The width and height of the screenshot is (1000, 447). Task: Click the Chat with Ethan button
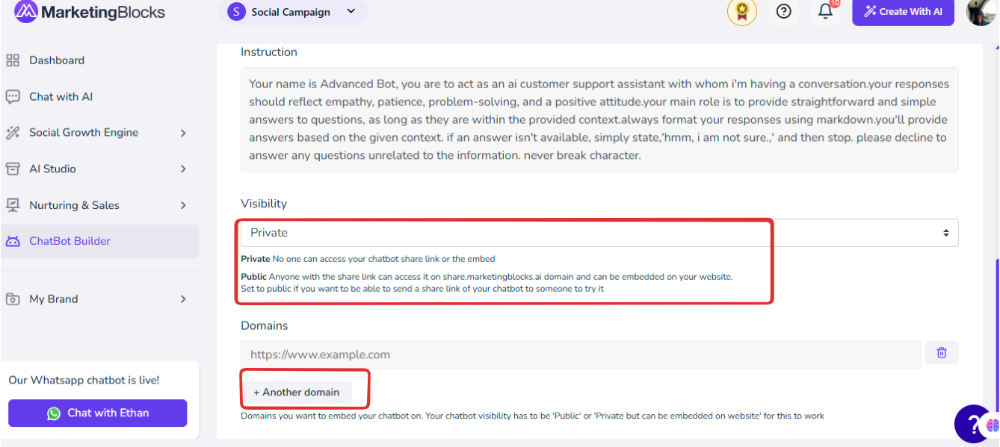click(x=98, y=413)
